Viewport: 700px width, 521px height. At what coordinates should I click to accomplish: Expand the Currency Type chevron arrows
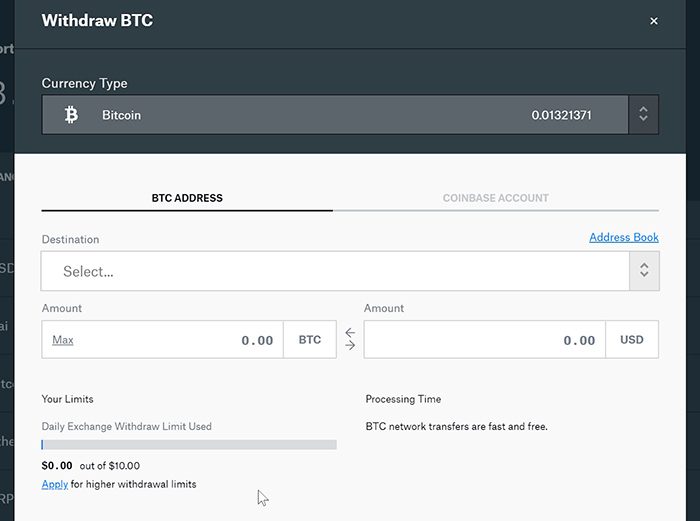643,115
